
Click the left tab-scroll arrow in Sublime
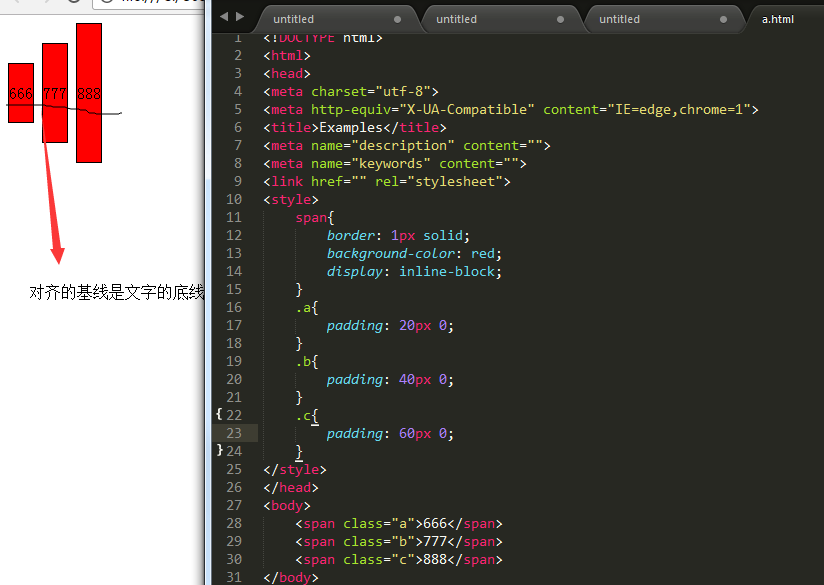point(224,17)
